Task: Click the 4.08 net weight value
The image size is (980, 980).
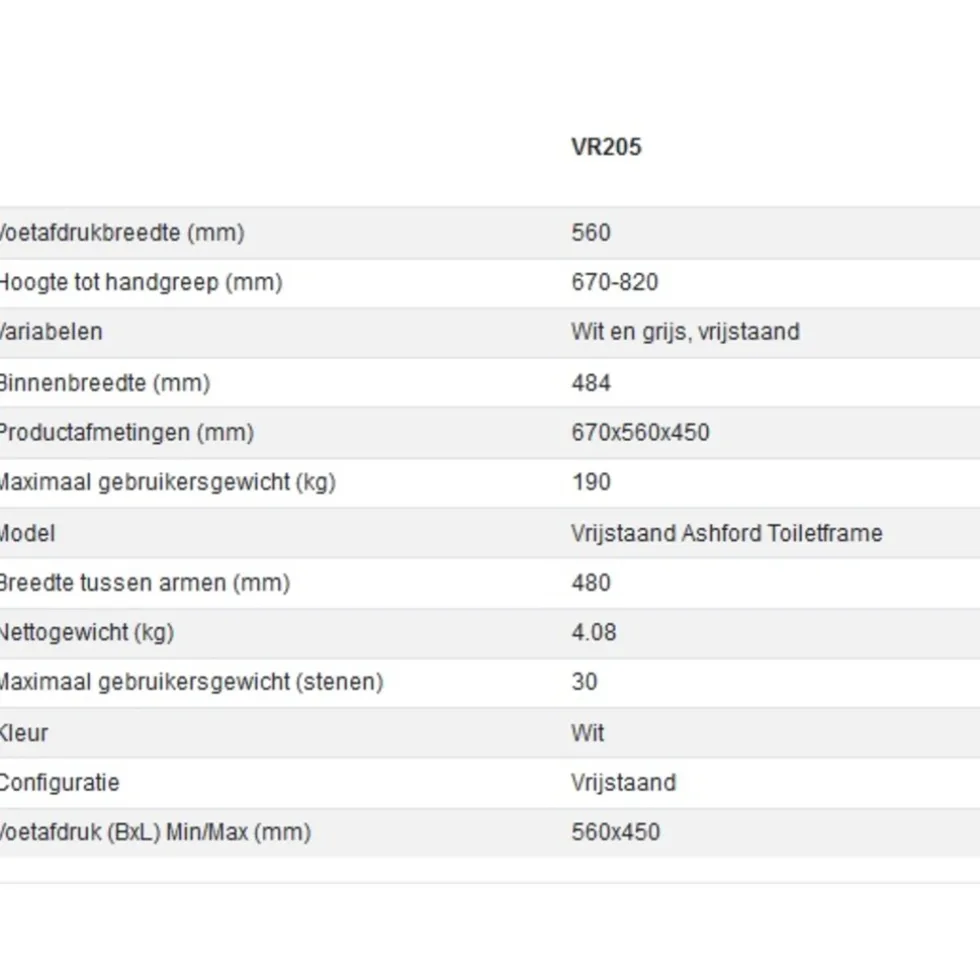Action: tap(594, 632)
